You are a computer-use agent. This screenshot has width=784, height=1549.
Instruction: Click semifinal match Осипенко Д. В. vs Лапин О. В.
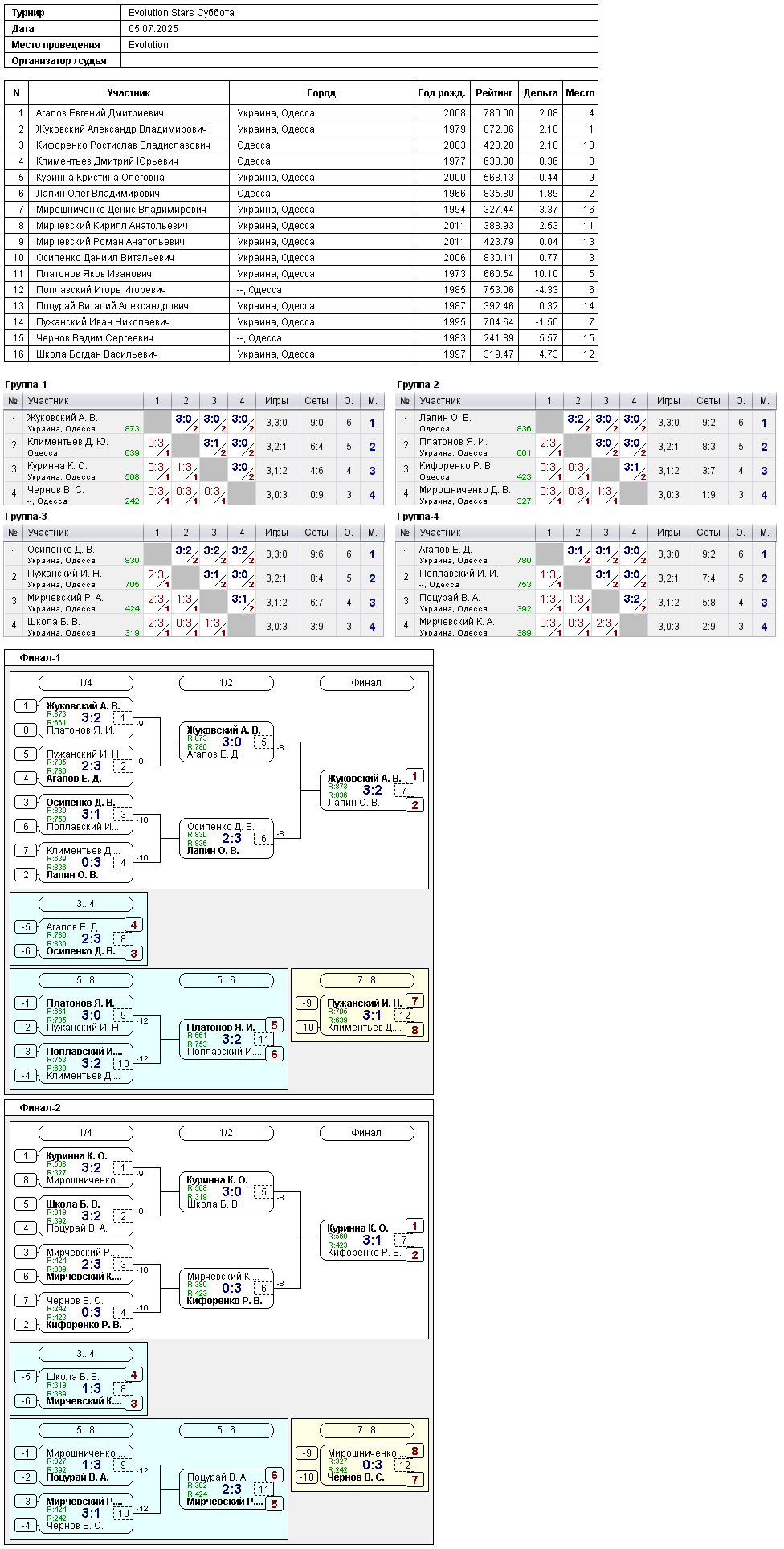point(227,839)
